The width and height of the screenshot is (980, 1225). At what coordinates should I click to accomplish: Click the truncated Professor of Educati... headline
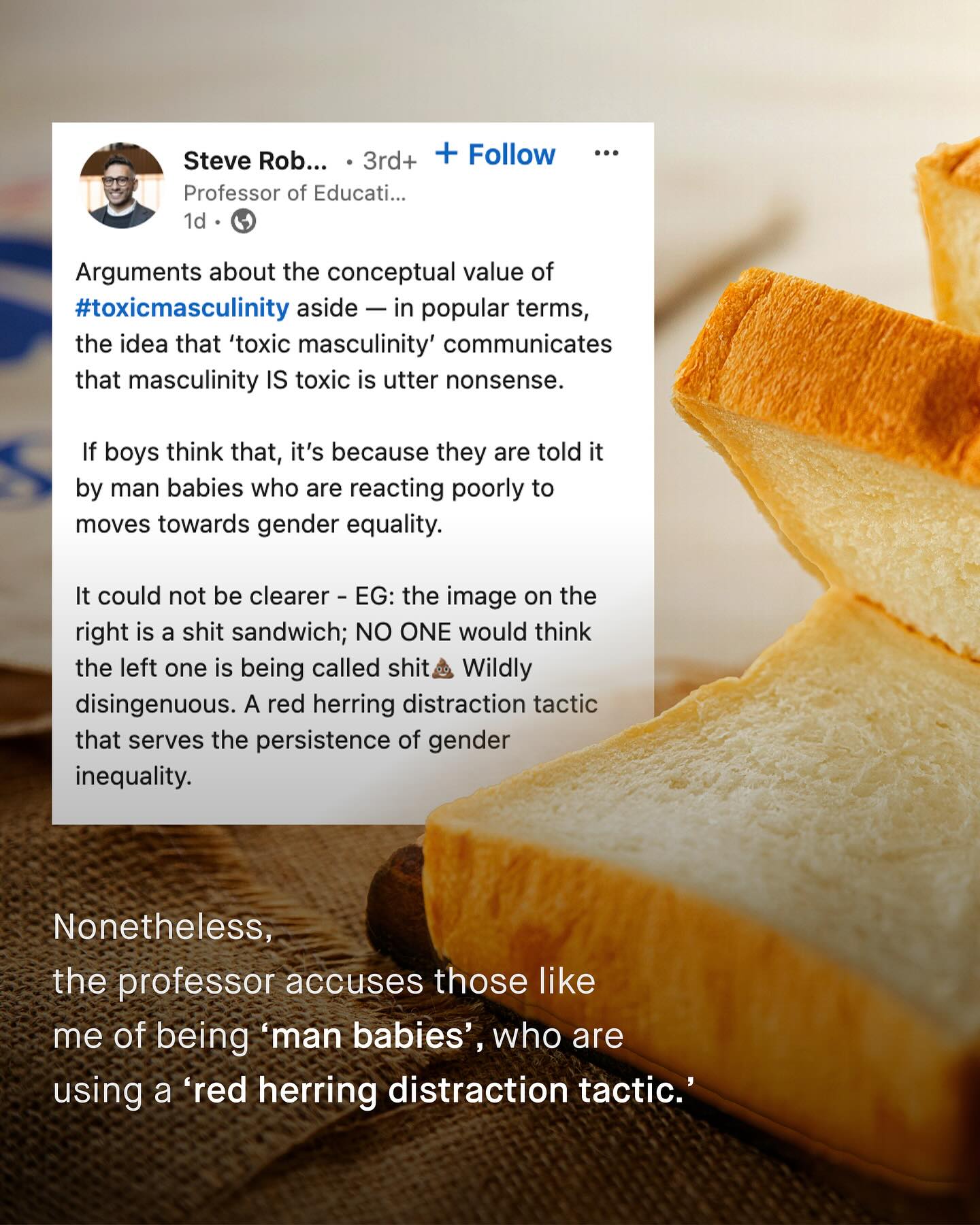pyautogui.click(x=295, y=193)
